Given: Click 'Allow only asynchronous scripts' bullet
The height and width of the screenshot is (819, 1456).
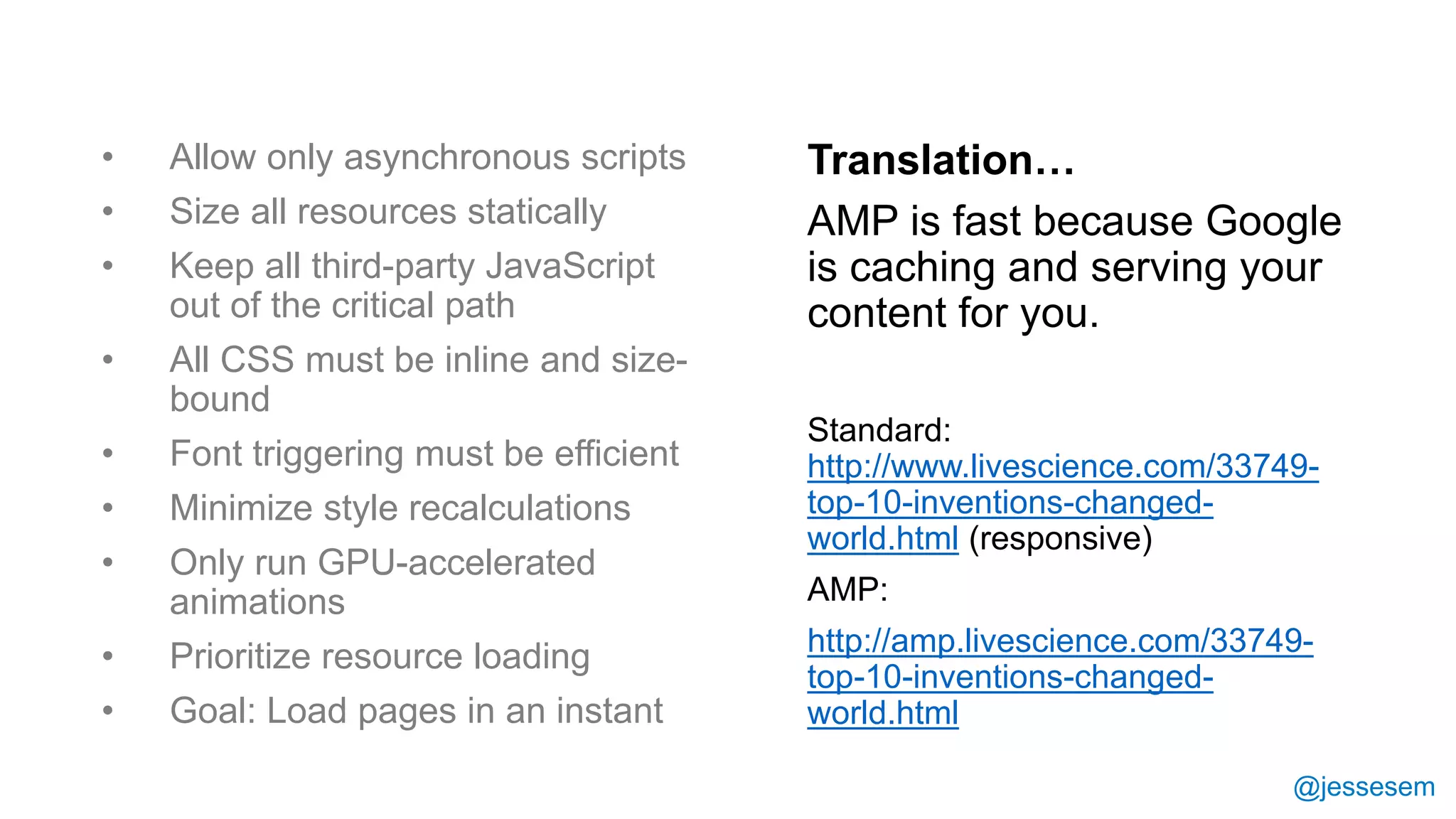Looking at the screenshot, I should tap(427, 158).
